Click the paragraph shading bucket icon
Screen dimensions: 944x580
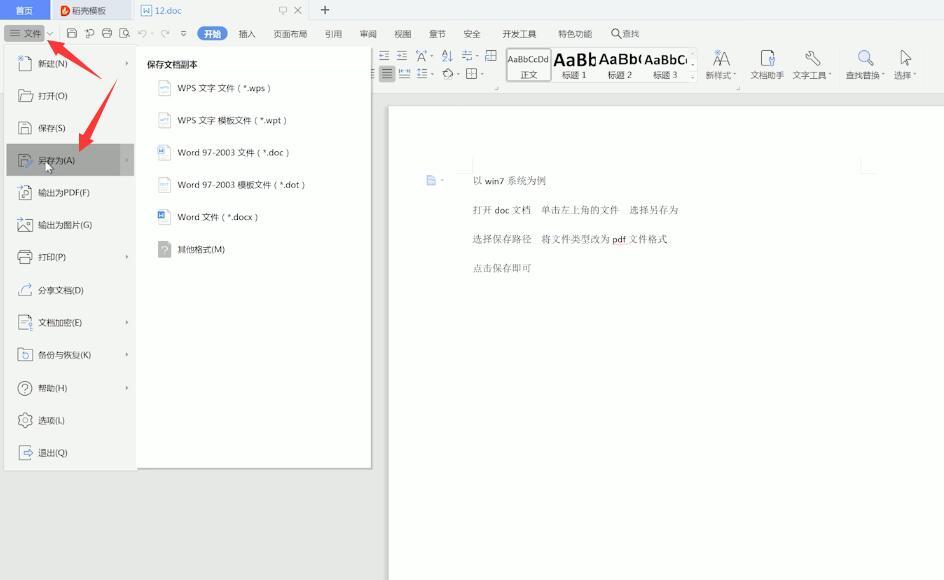point(447,73)
